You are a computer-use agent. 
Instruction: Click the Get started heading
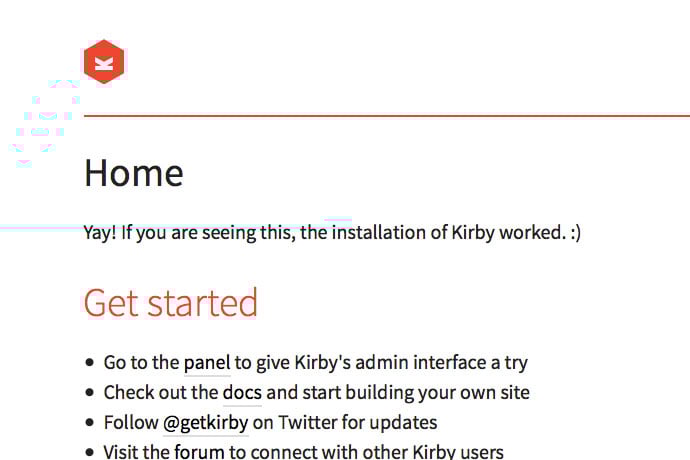(x=171, y=303)
